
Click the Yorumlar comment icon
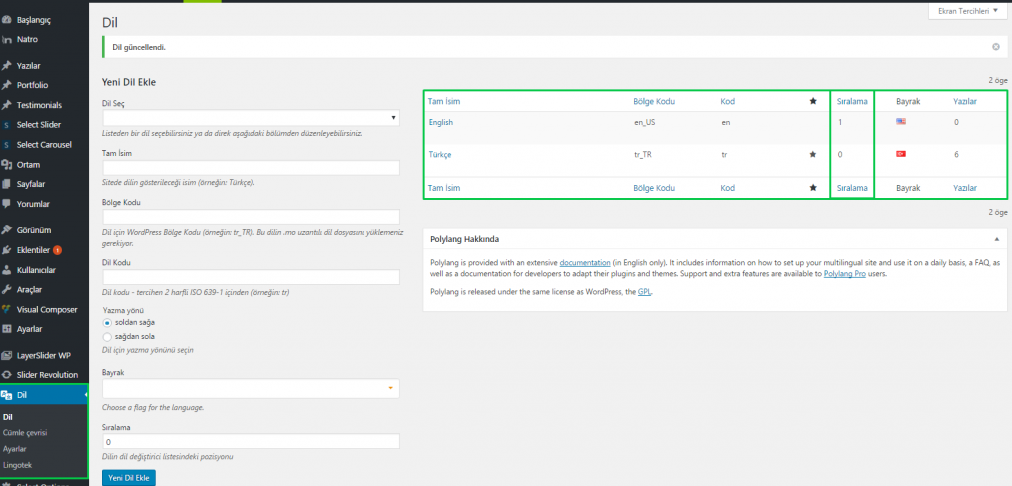coord(6,204)
